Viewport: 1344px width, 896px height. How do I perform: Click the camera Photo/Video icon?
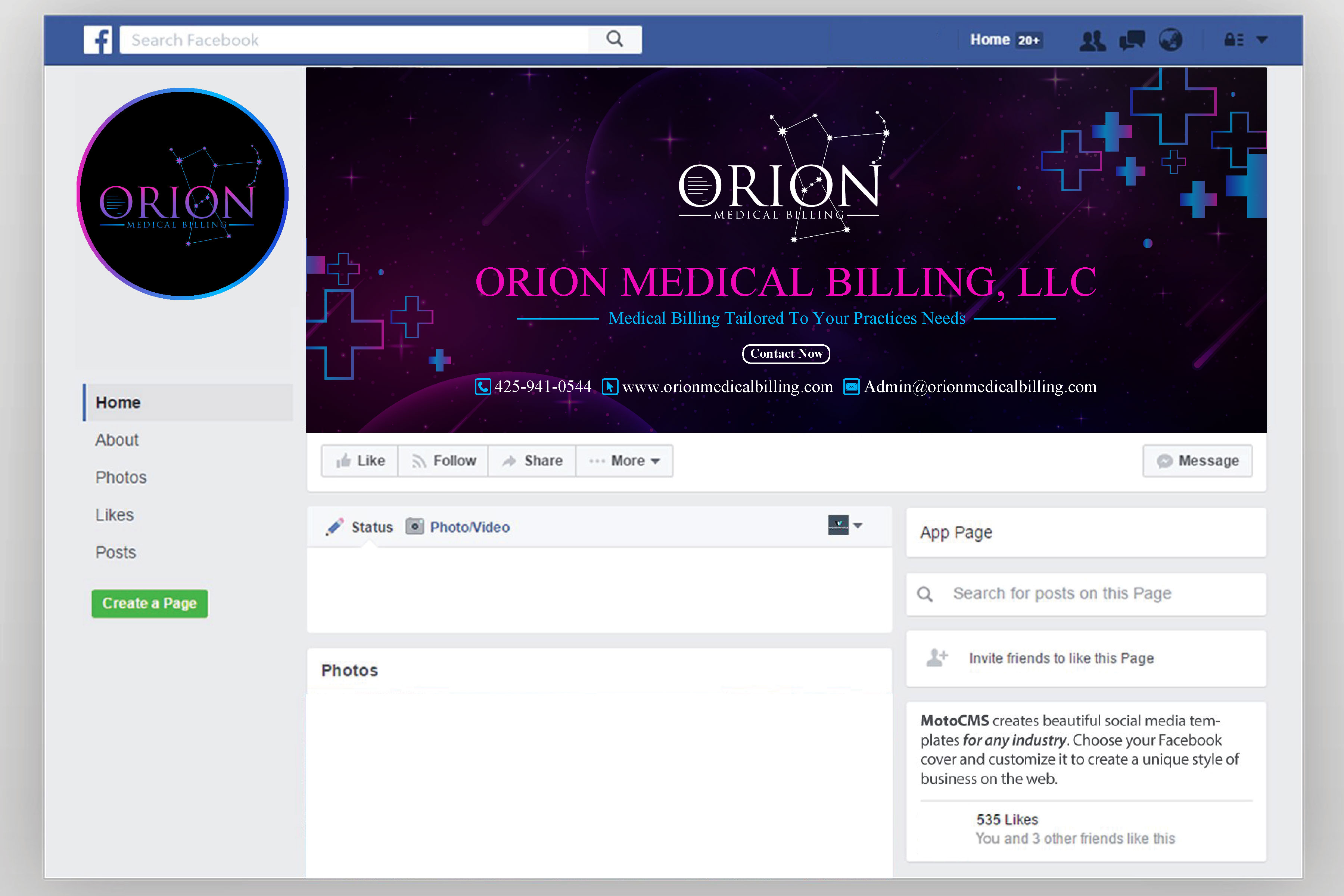[415, 526]
